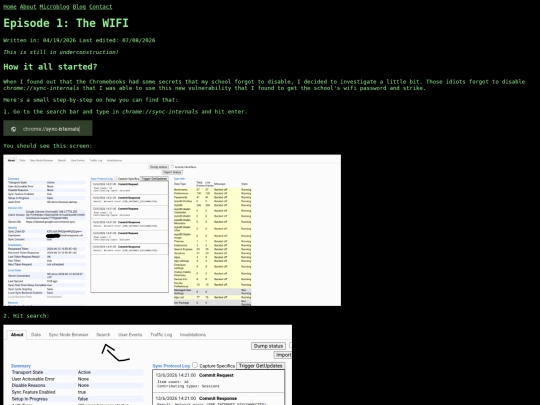Open the Sync Node Browser tab in step 2 screenshot
The image size is (540, 405).
click(69, 334)
